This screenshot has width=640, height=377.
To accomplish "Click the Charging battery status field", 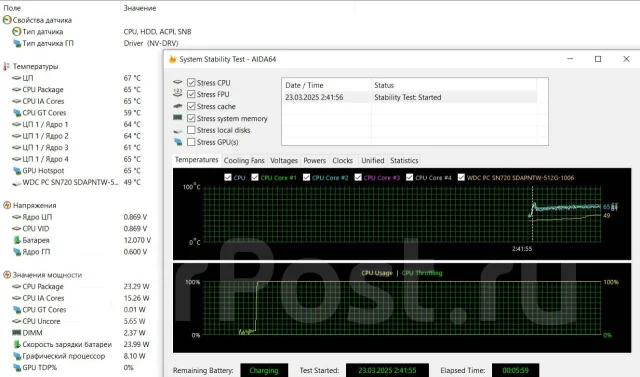I will click(264, 370).
